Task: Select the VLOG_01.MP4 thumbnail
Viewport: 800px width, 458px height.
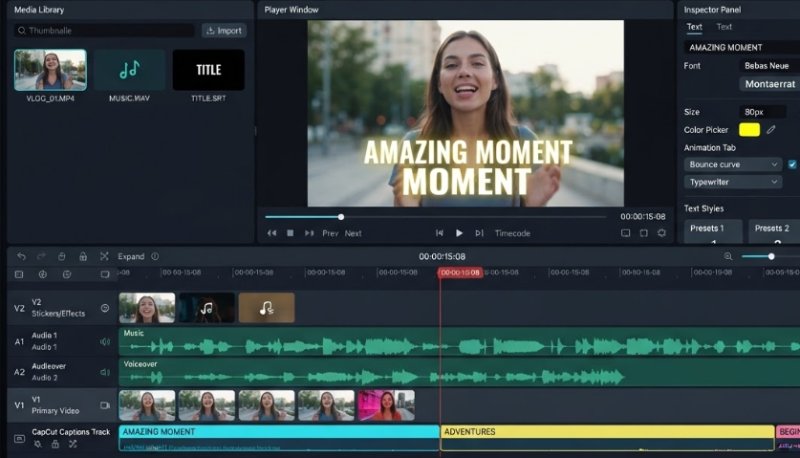Action: [x=51, y=70]
